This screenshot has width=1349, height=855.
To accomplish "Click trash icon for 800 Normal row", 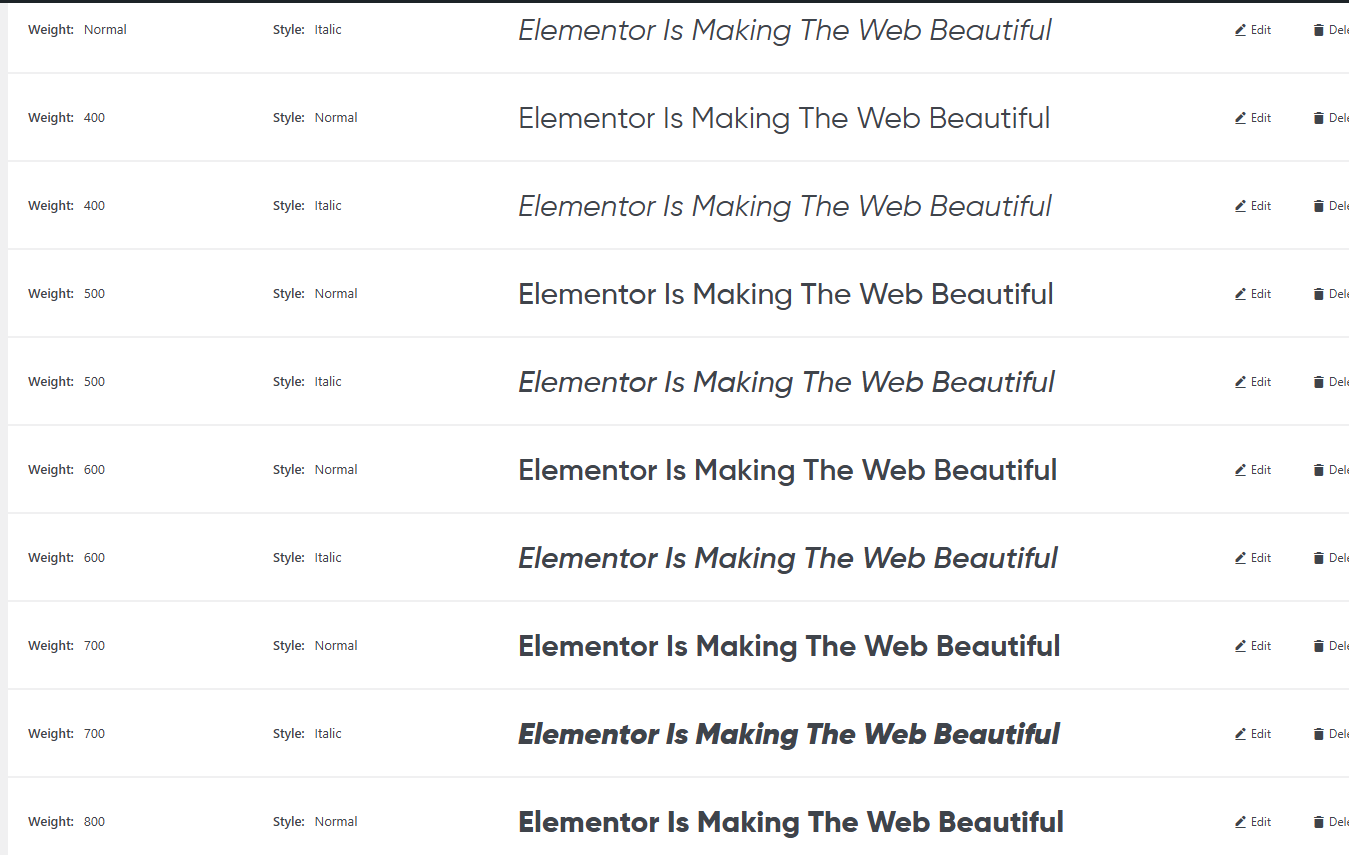I will 1318,822.
